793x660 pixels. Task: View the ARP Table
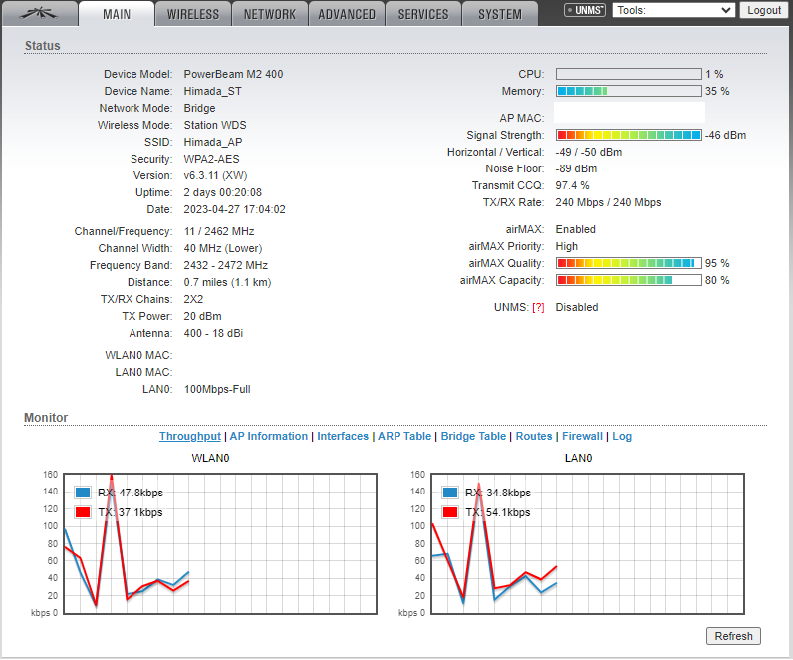point(405,437)
